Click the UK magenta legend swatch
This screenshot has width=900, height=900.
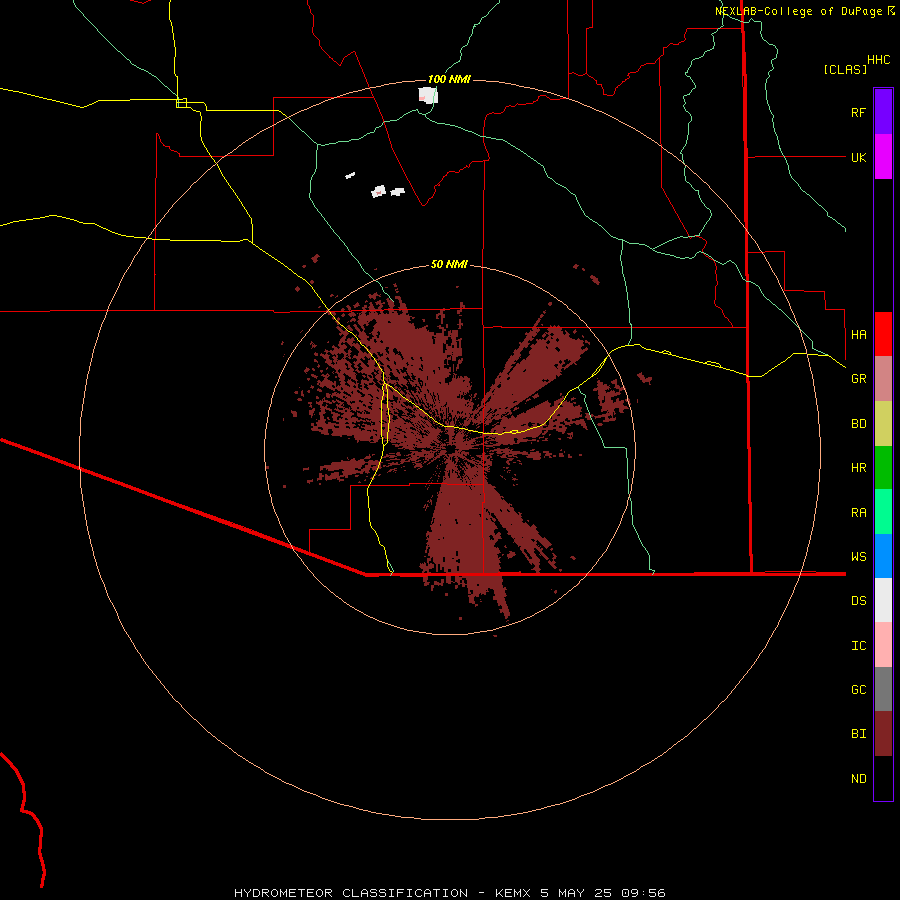tap(883, 157)
